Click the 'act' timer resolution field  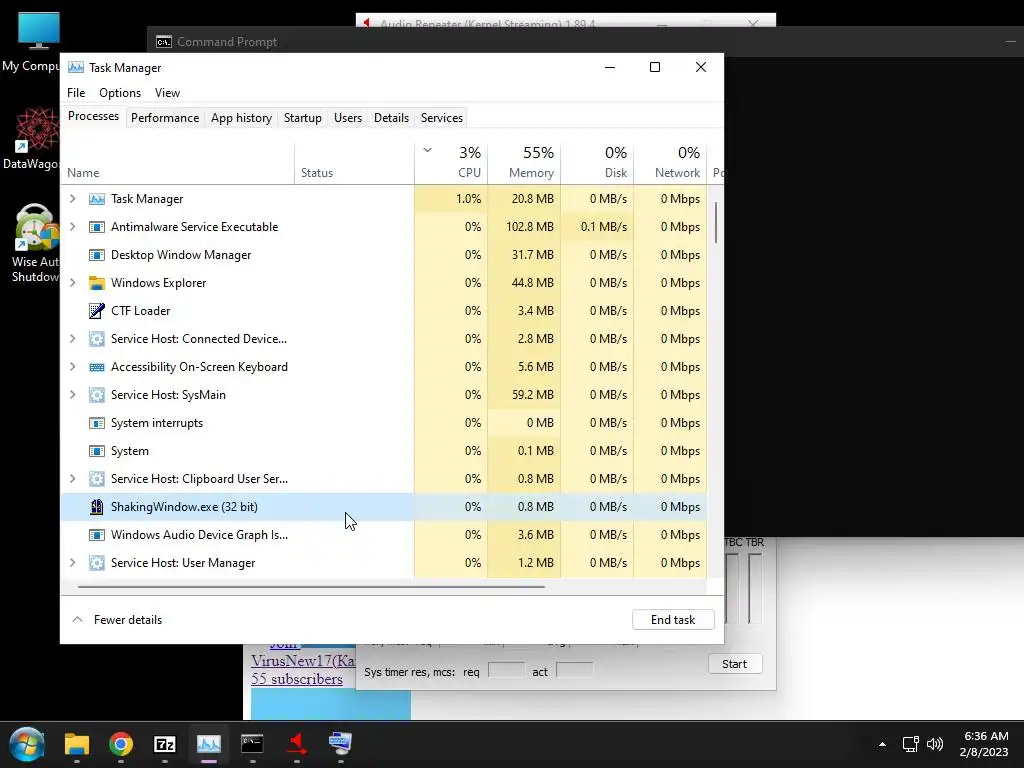point(574,671)
